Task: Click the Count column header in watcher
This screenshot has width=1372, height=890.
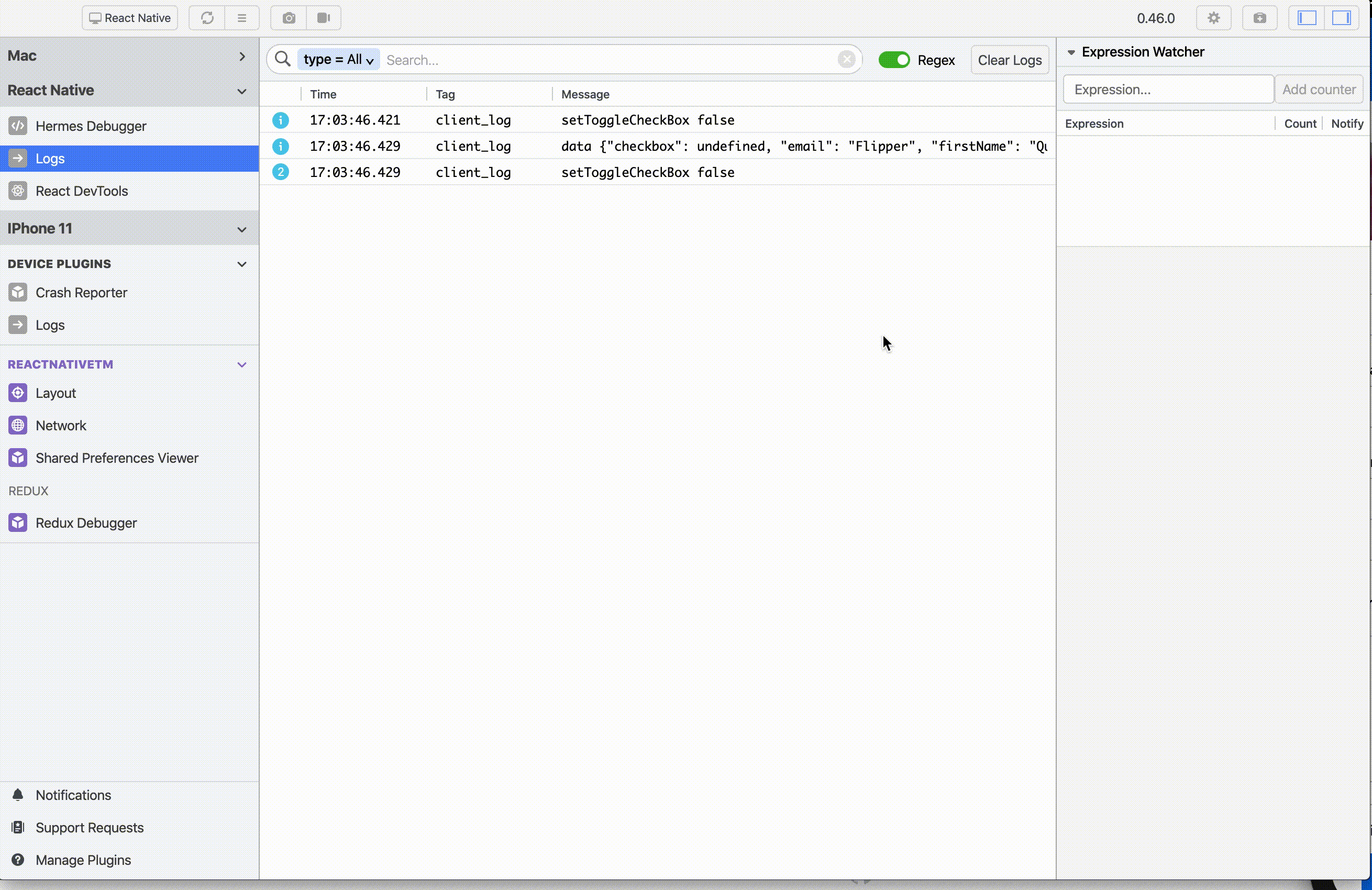Action: (1300, 124)
